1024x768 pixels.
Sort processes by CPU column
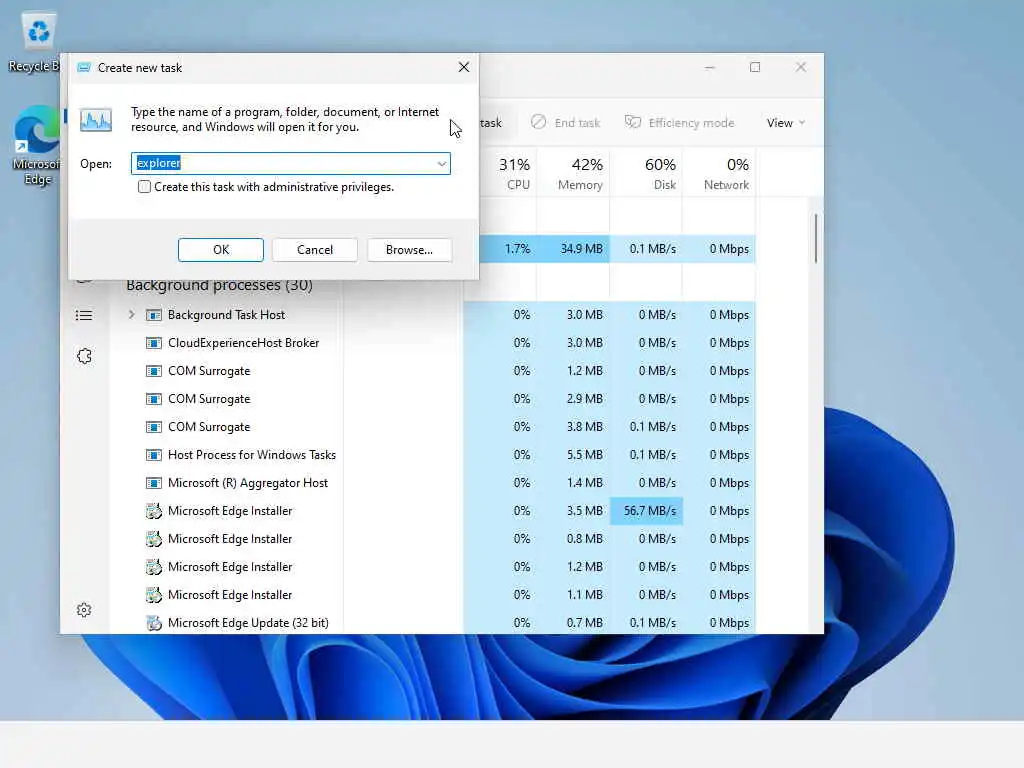515,173
